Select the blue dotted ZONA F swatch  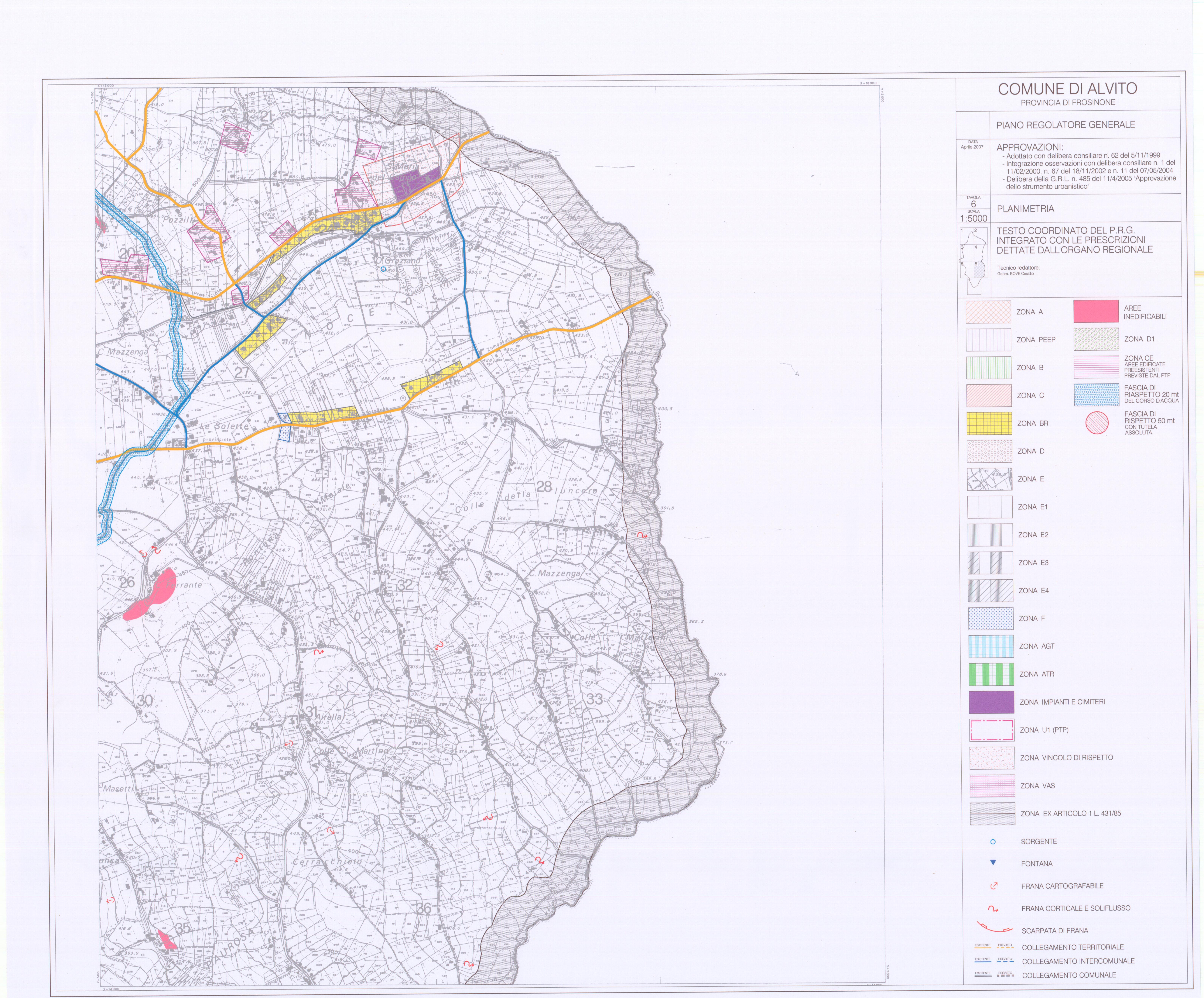pyautogui.click(x=991, y=618)
